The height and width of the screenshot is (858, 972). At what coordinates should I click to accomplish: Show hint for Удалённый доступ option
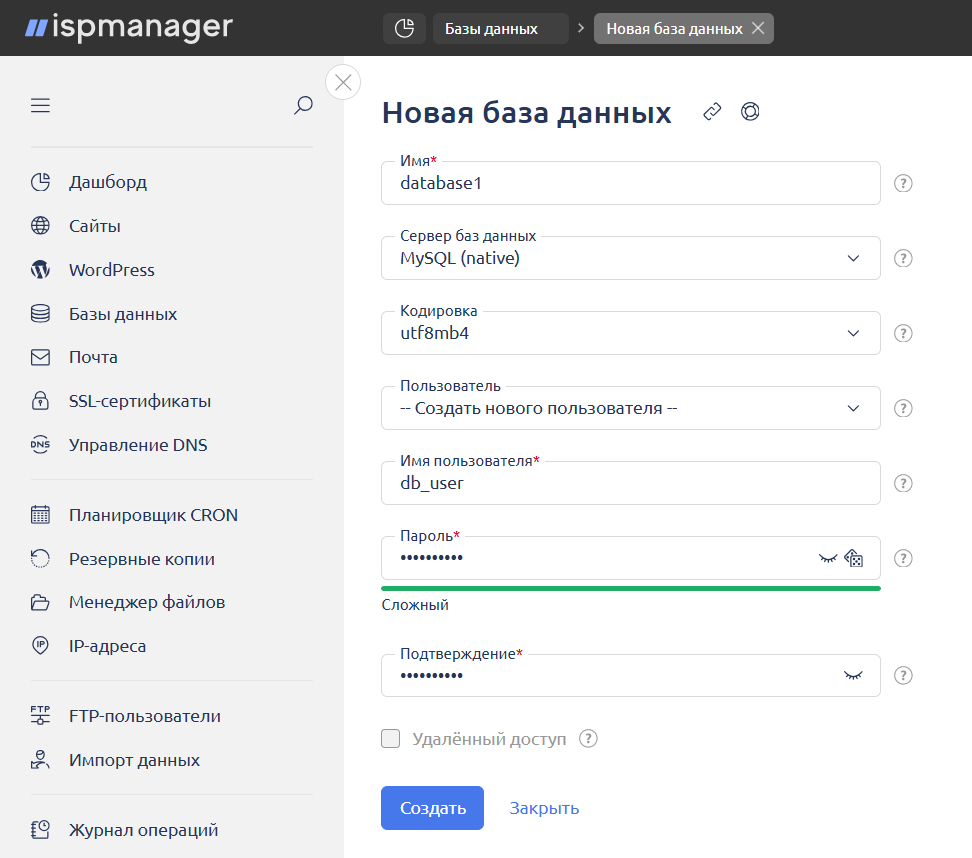pos(588,739)
